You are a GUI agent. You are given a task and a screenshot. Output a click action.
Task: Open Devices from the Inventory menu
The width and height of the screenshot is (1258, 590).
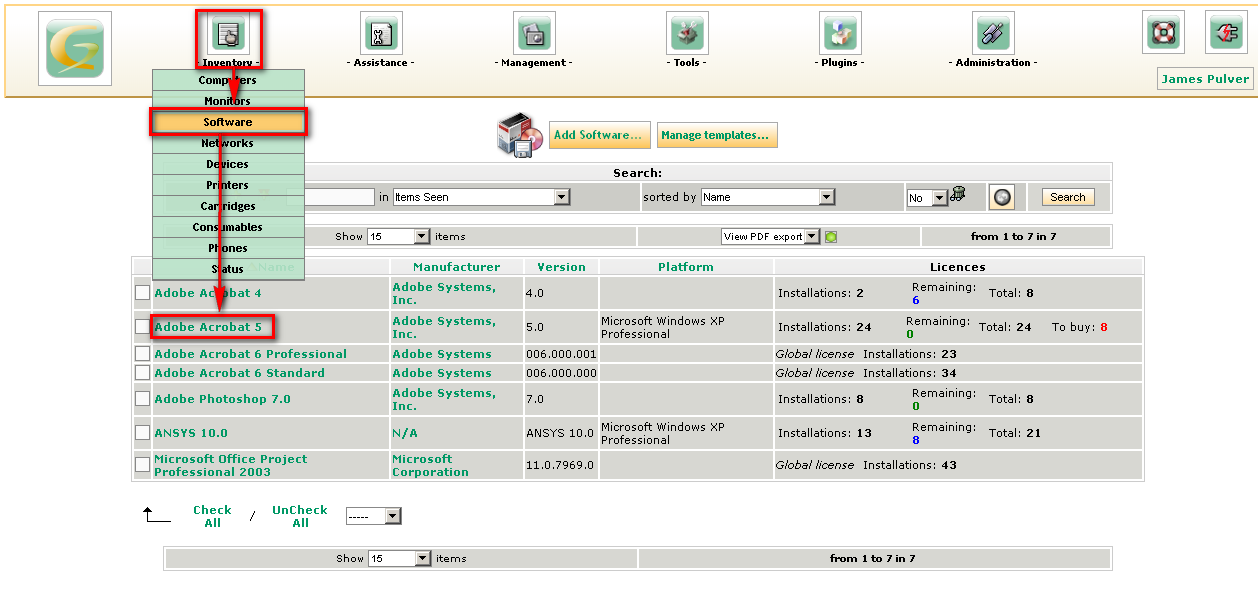228,164
